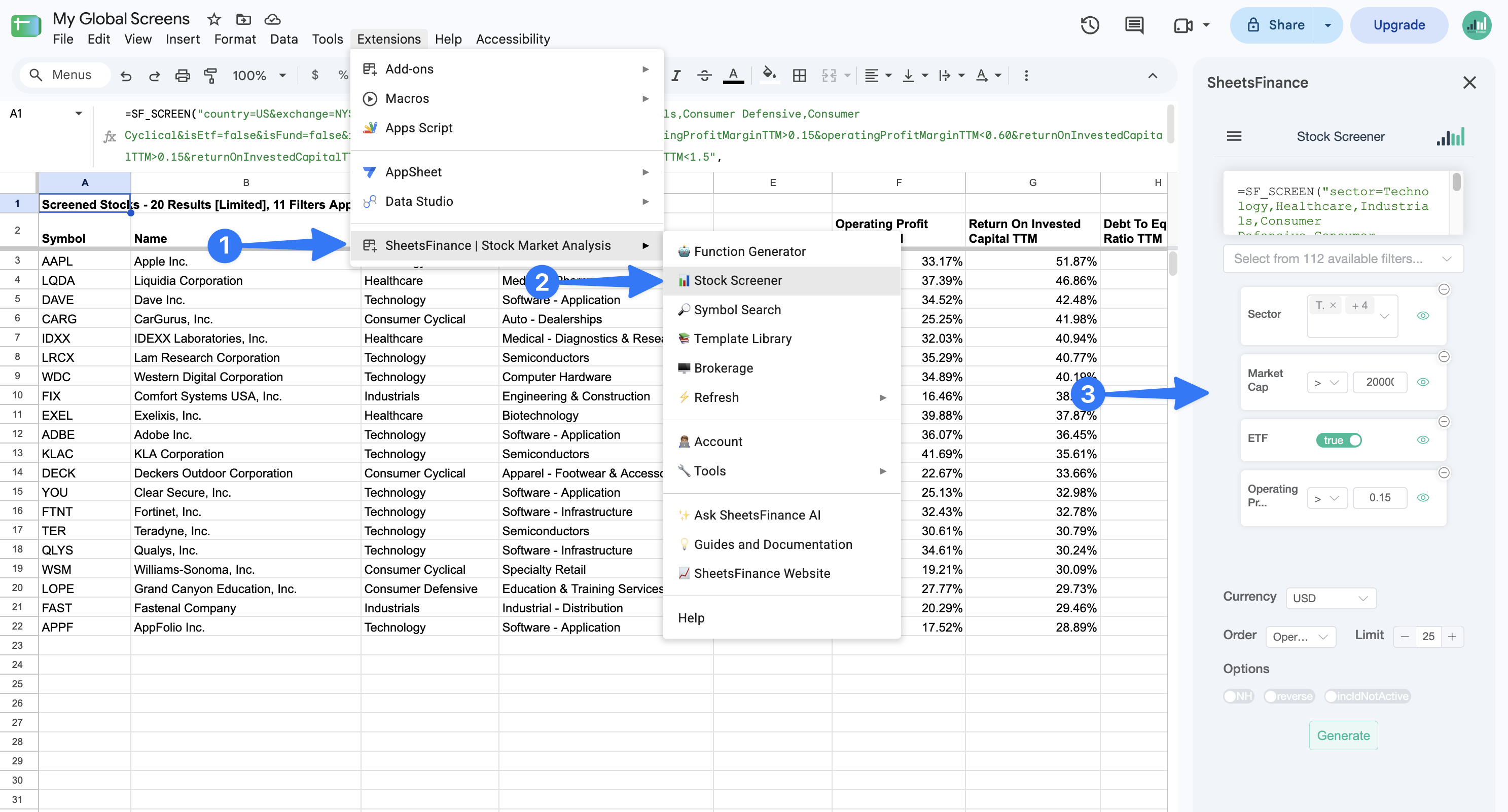Open the available filters dropdown
The image size is (1508, 812).
[1343, 259]
